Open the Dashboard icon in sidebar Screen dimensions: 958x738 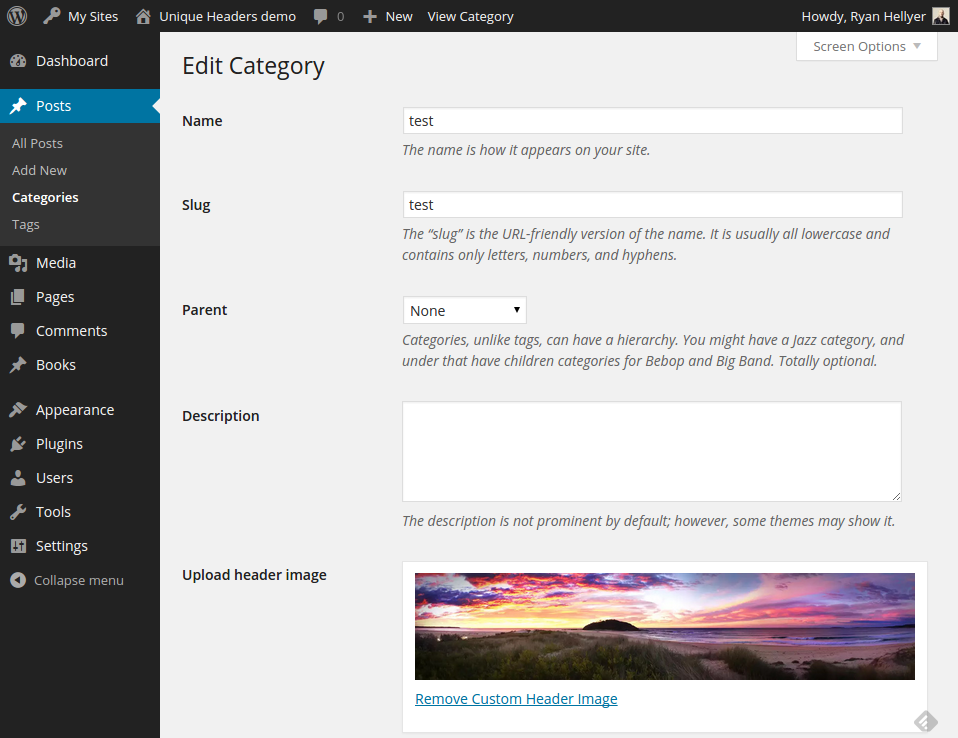pos(18,61)
